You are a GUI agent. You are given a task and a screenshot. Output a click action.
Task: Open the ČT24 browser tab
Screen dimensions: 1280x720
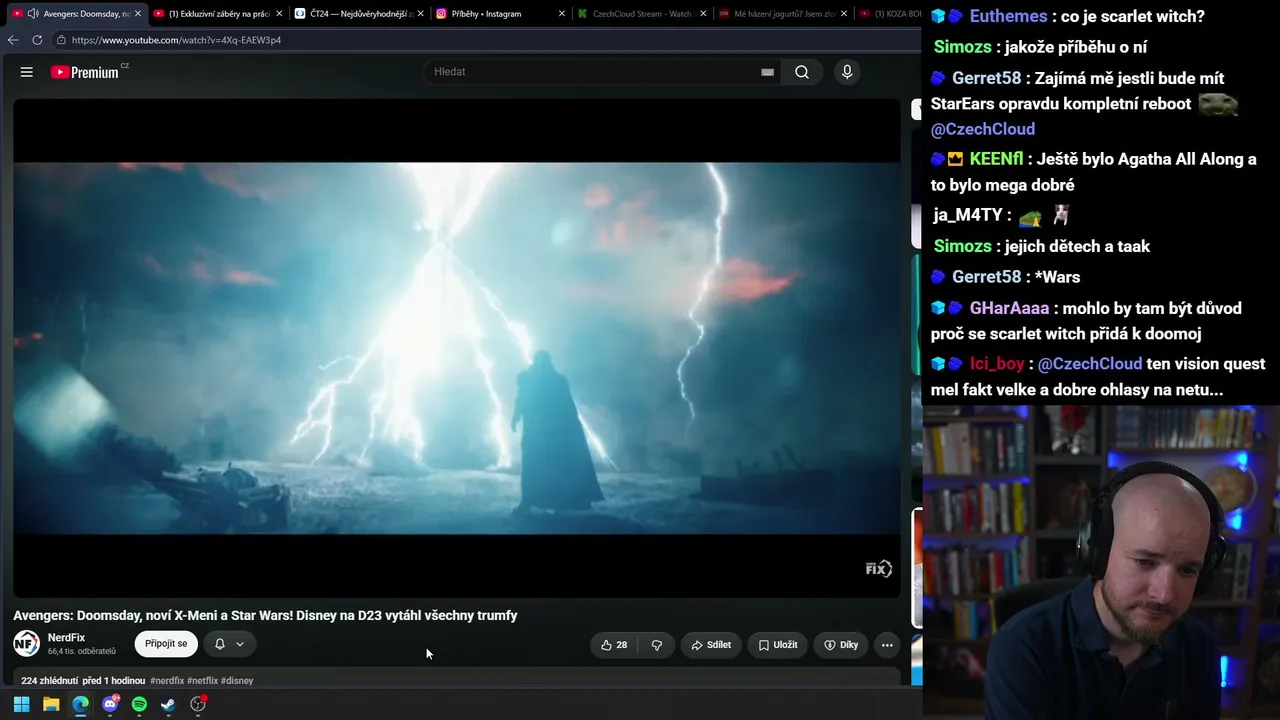(x=360, y=14)
